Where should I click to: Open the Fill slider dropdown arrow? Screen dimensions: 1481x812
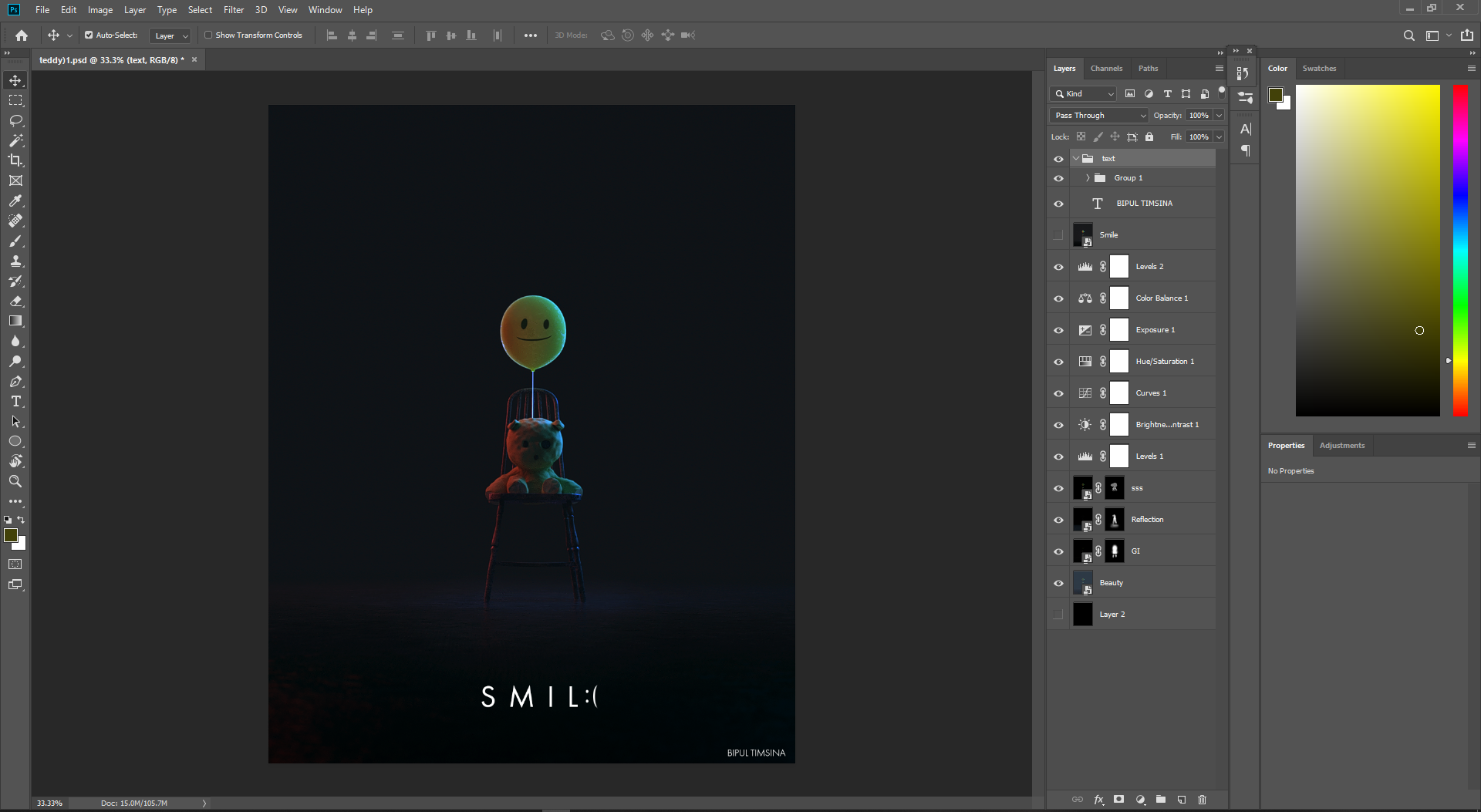(x=1219, y=137)
